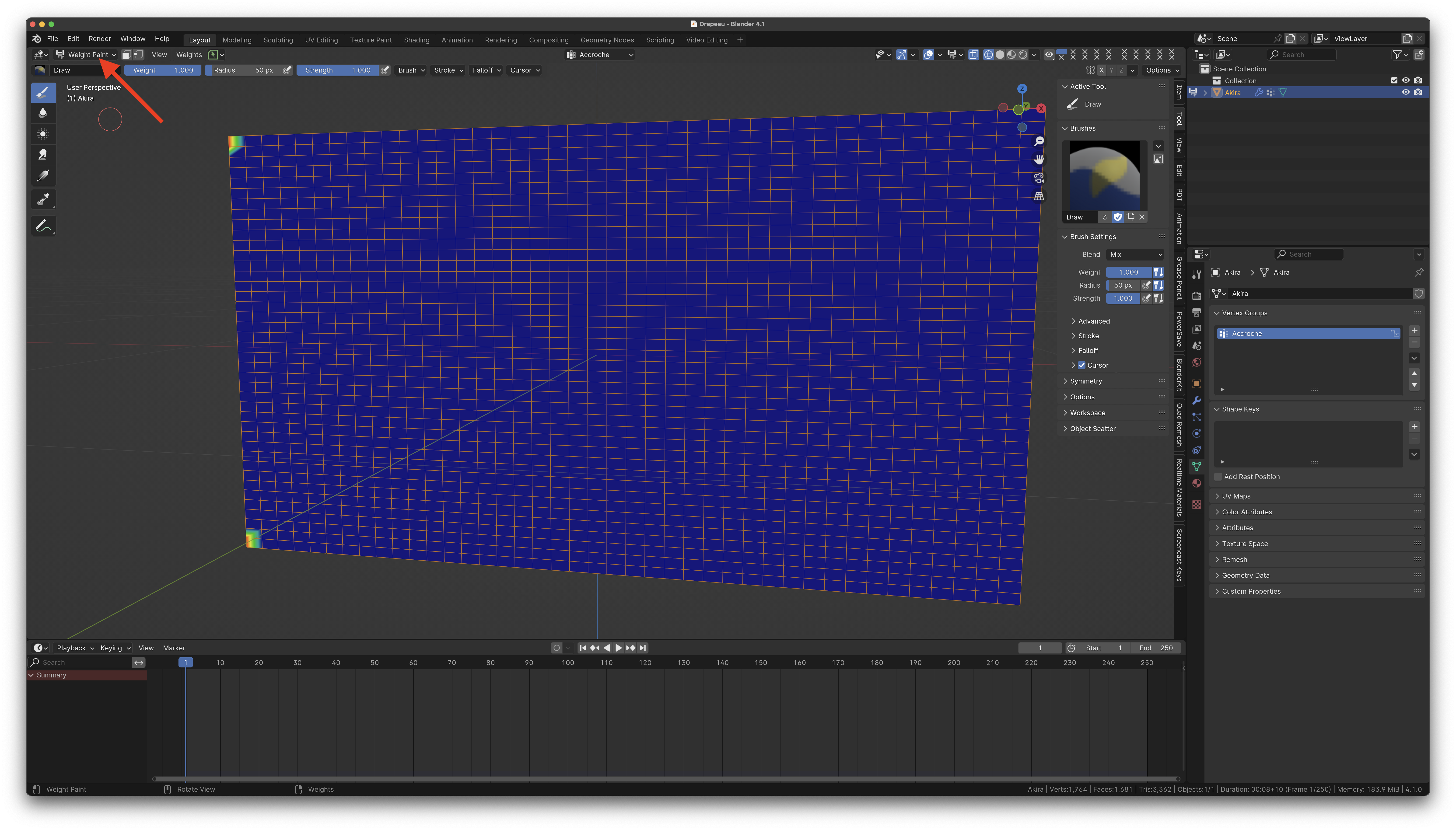
Task: Select the Sample Weight eyedropper tool
Action: 43,199
